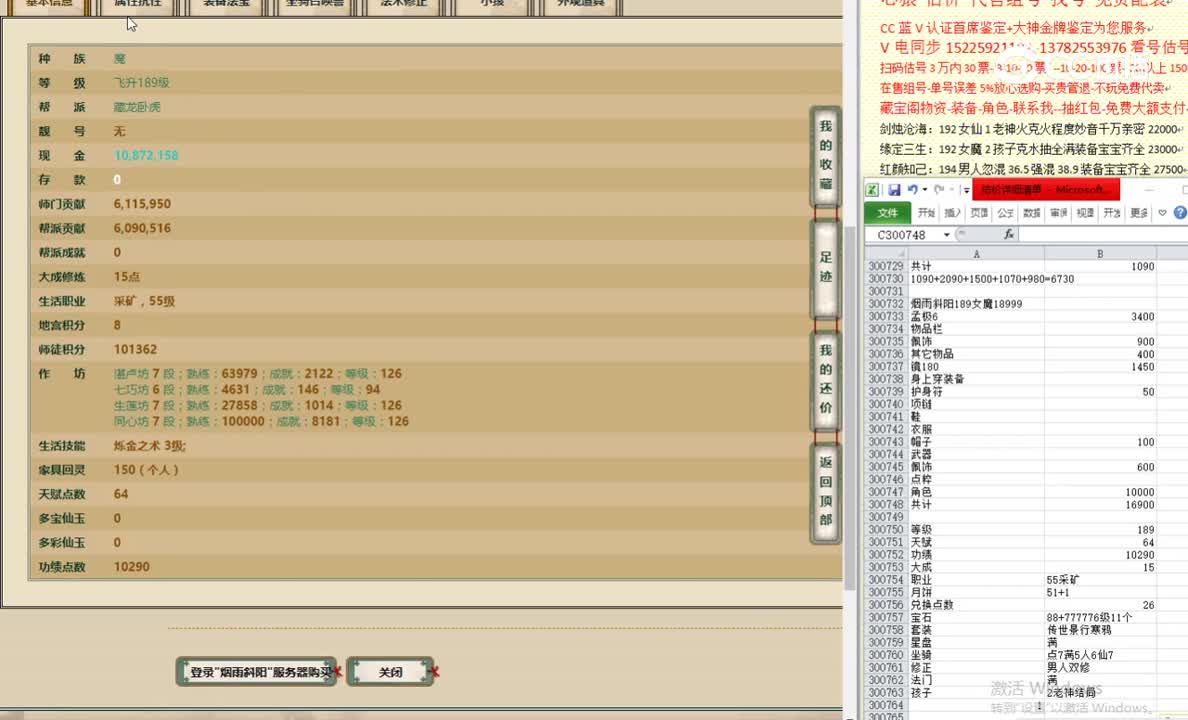The image size is (1188, 720).
Task: Switch to the 数据 ribbon tab
Action: (x=1032, y=212)
